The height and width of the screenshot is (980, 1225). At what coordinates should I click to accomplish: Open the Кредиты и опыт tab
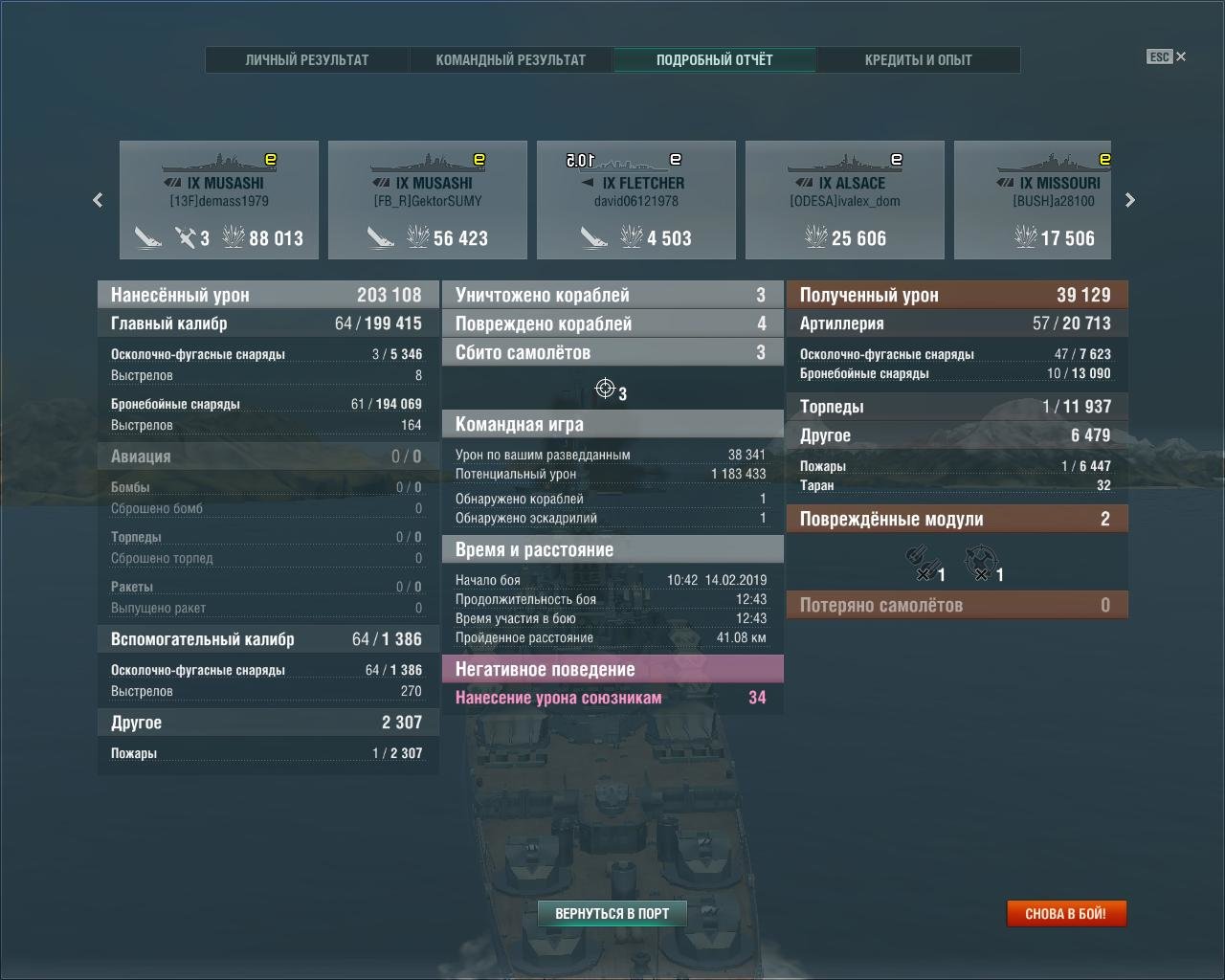[x=918, y=59]
